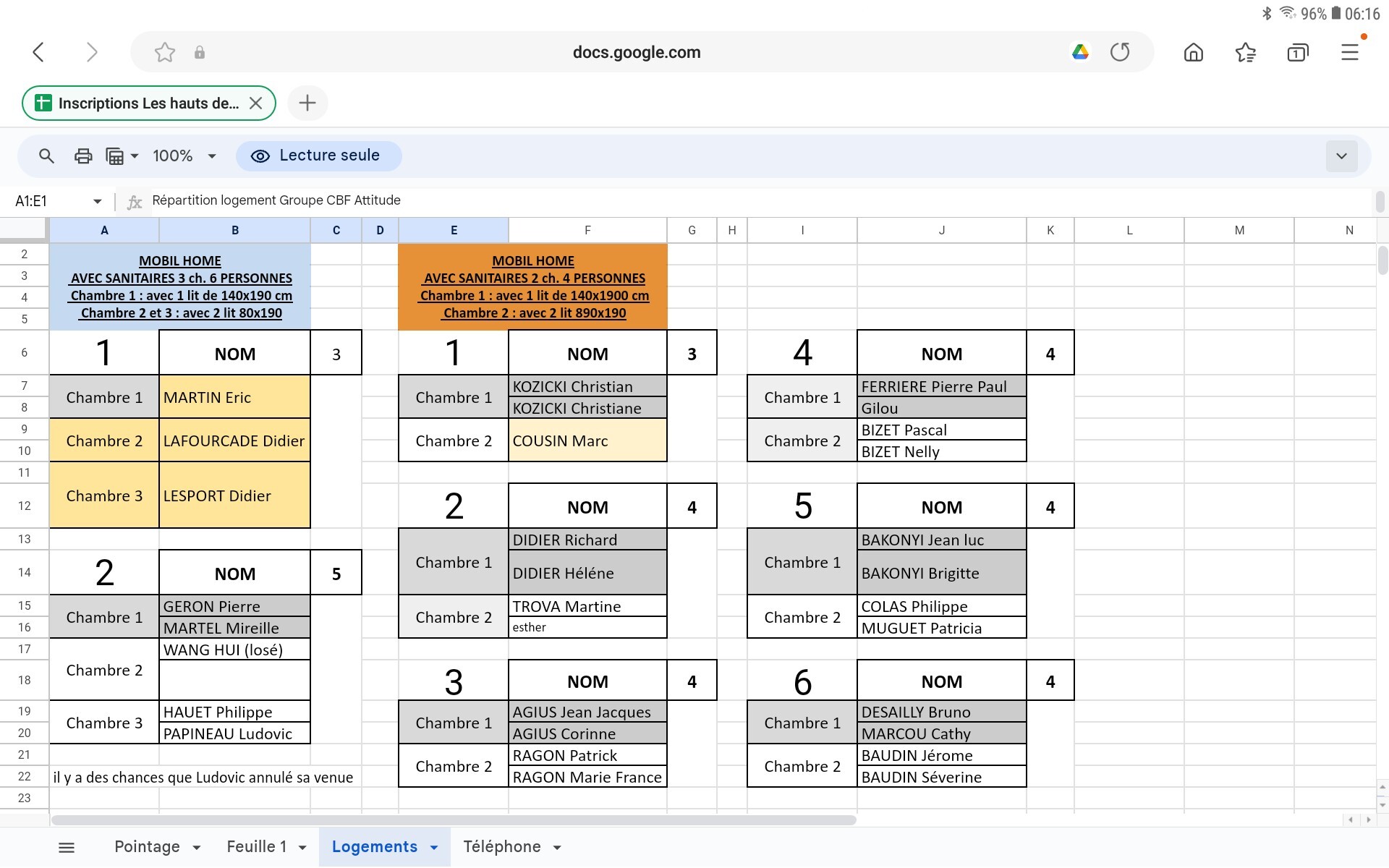The height and width of the screenshot is (868, 1389).
Task: Open the Feuille 1 tab dropdown arrow
Action: (x=302, y=848)
